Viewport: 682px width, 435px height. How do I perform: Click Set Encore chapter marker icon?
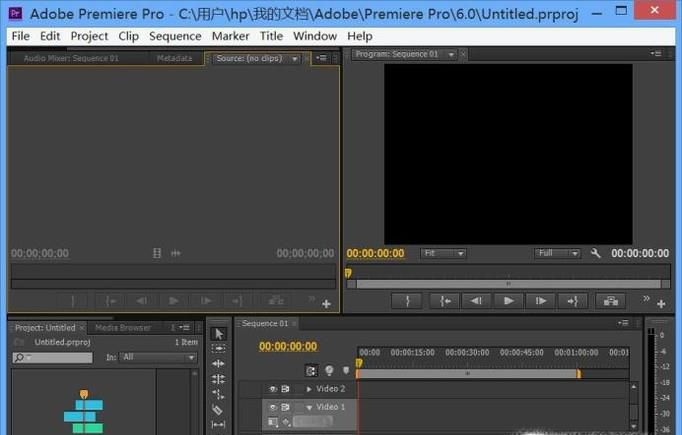point(329,370)
